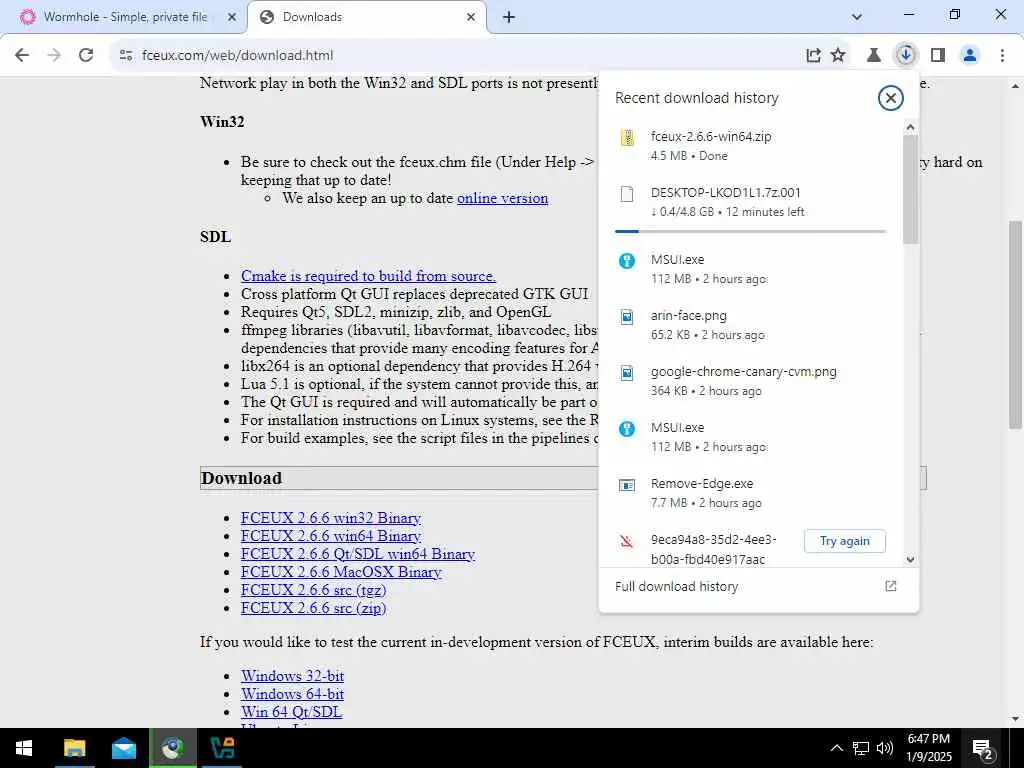Open the profile avatar menu

click(970, 56)
